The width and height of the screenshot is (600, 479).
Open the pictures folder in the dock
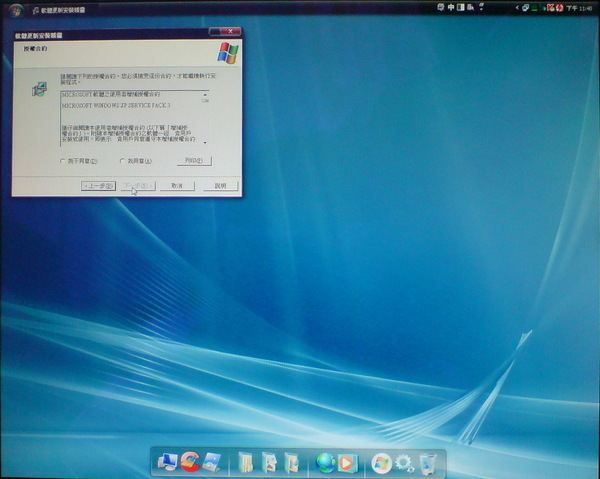pos(269,463)
